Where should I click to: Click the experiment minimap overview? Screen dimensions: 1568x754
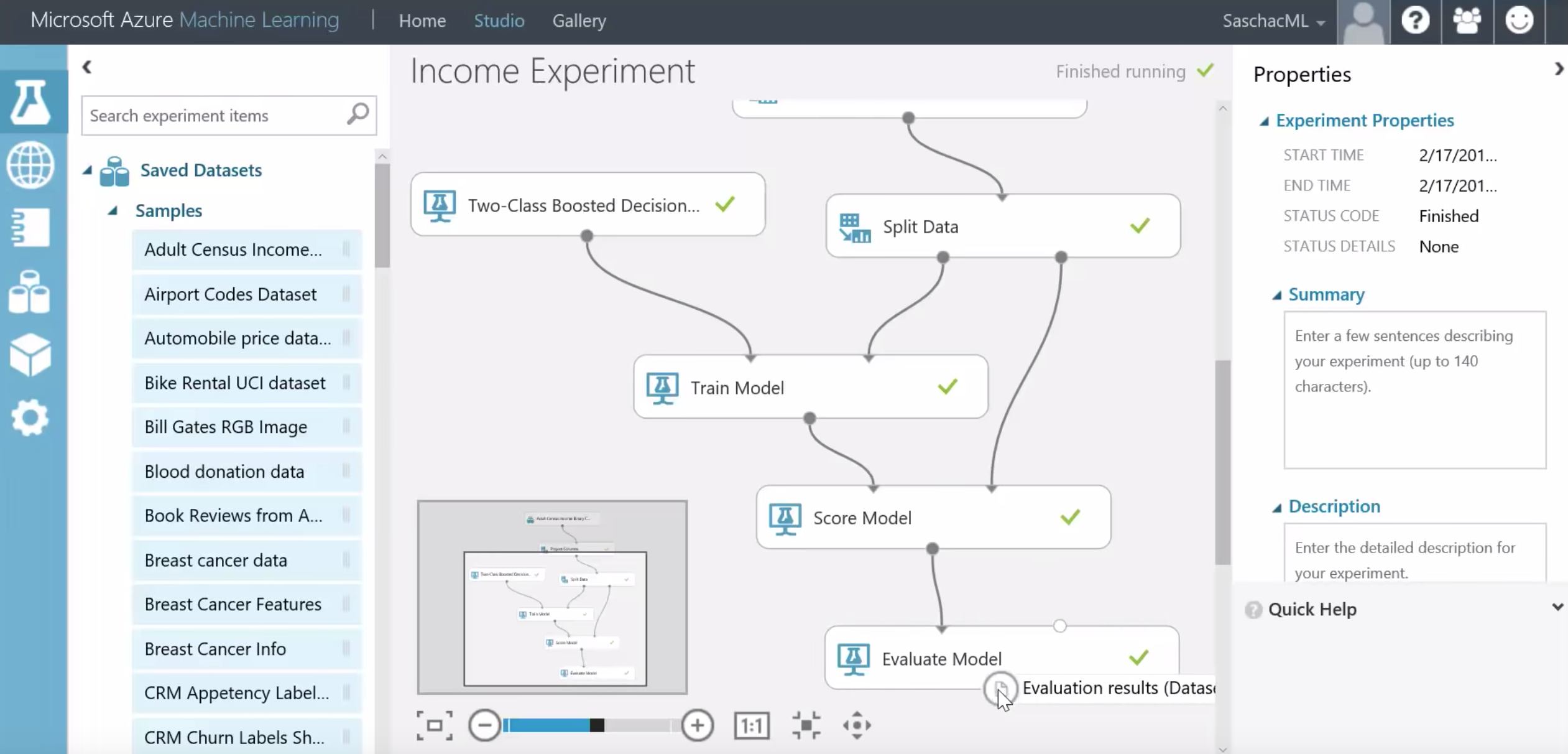(x=552, y=597)
